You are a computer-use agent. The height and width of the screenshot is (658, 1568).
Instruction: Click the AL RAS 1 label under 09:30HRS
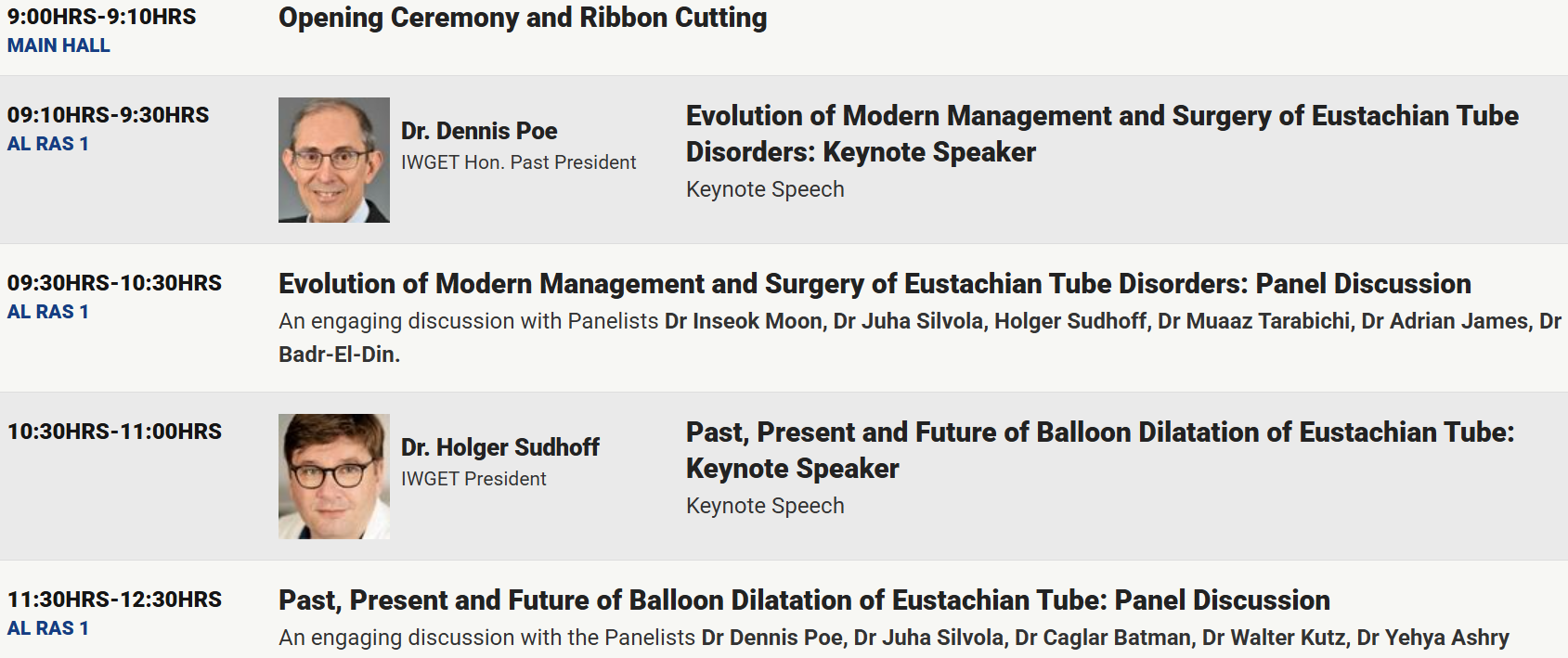click(48, 312)
